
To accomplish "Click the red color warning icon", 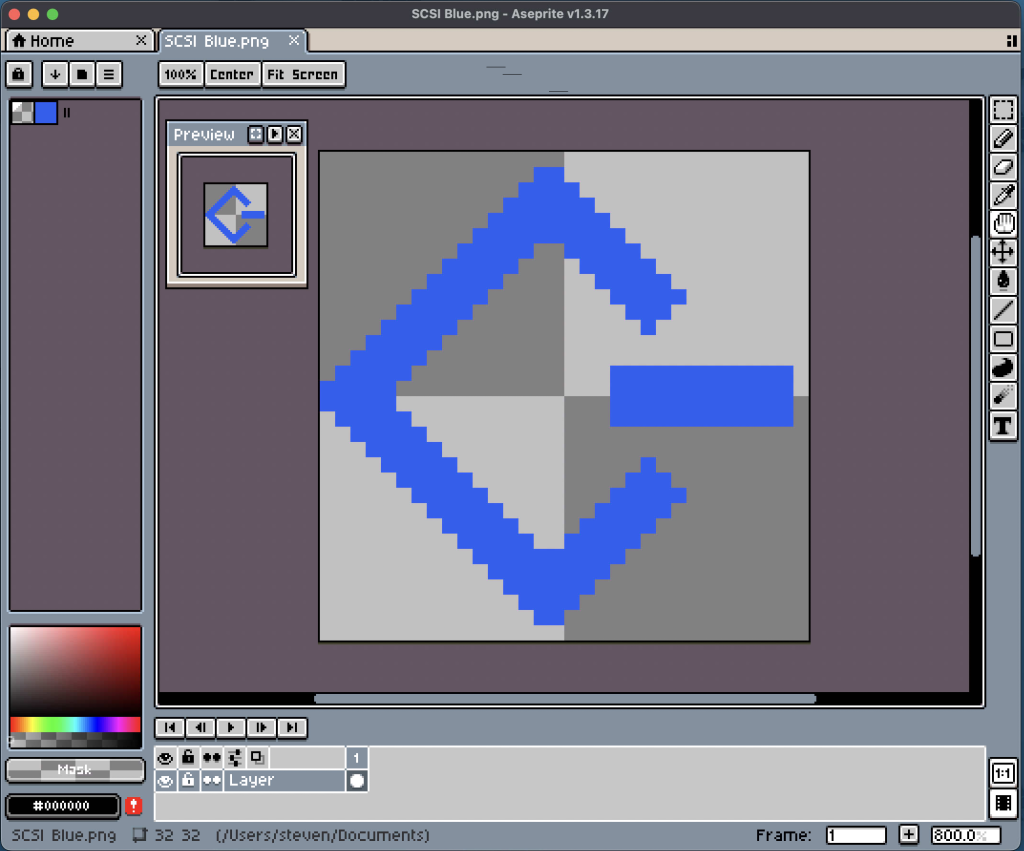I will [x=134, y=806].
